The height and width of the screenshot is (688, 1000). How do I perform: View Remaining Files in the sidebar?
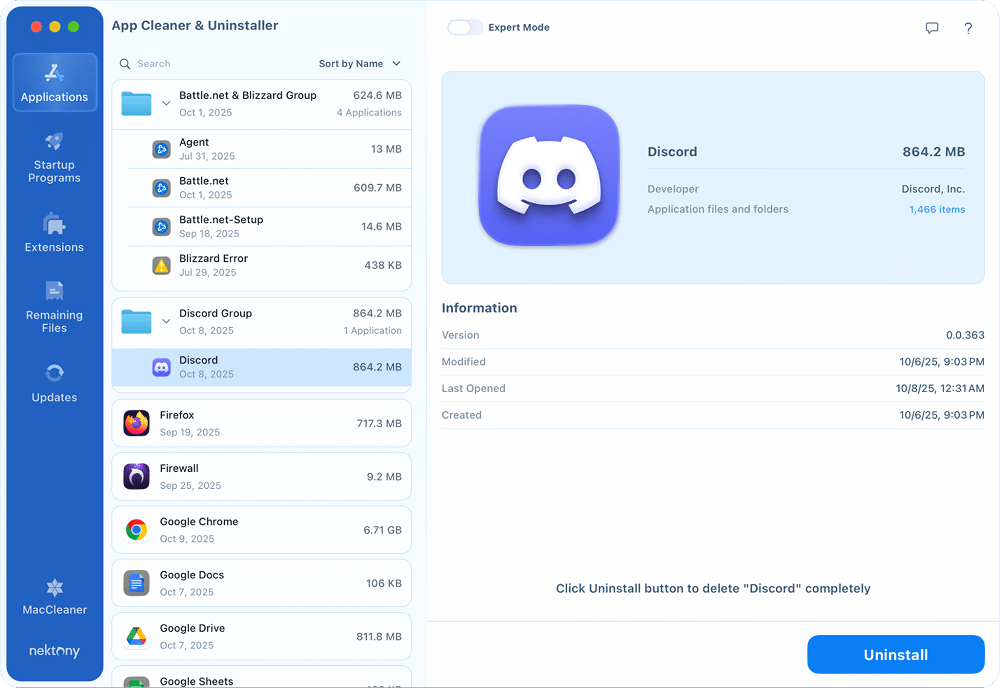pyautogui.click(x=54, y=308)
